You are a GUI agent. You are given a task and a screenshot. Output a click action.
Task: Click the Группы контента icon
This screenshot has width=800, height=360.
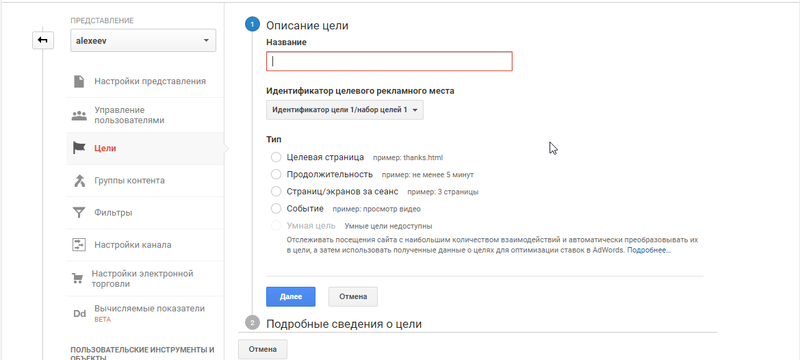(79, 181)
